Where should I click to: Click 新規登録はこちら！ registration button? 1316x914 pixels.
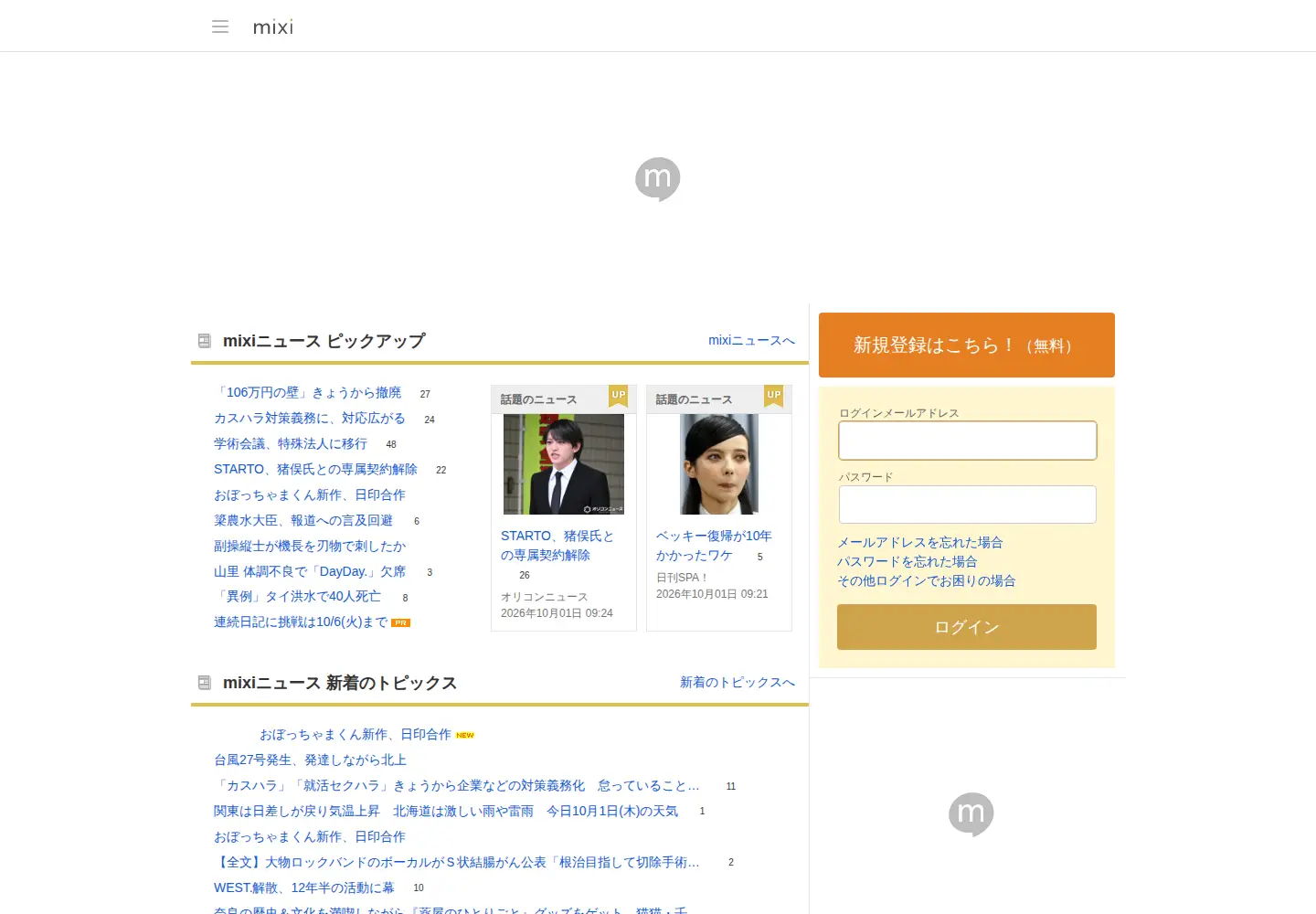point(967,345)
